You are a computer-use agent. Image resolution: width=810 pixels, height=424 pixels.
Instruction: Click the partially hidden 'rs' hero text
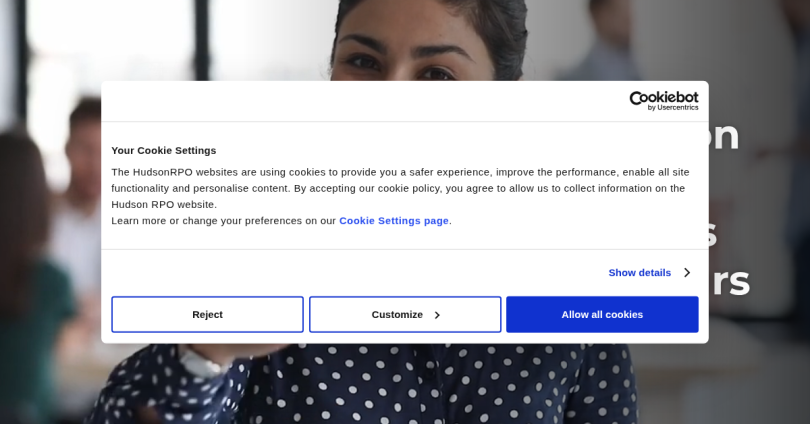[731, 282]
